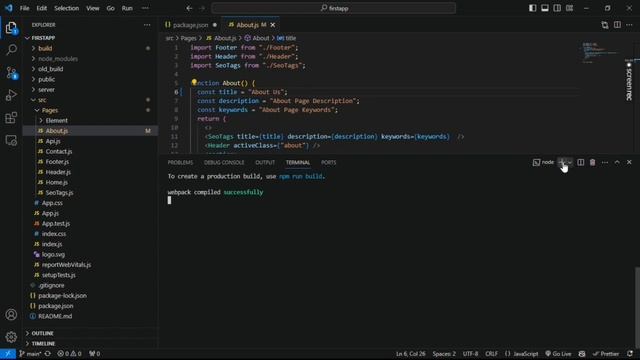Open the Run menu

(x=127, y=8)
